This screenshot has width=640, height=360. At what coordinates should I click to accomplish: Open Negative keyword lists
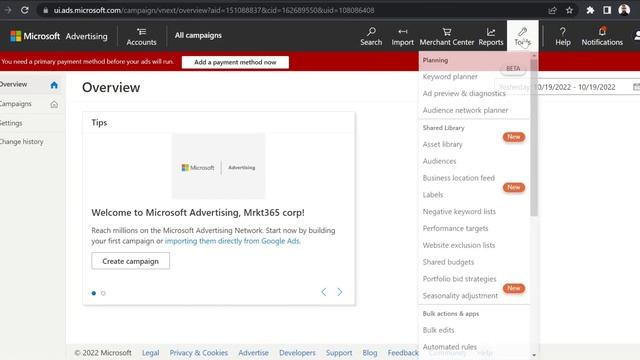[459, 211]
